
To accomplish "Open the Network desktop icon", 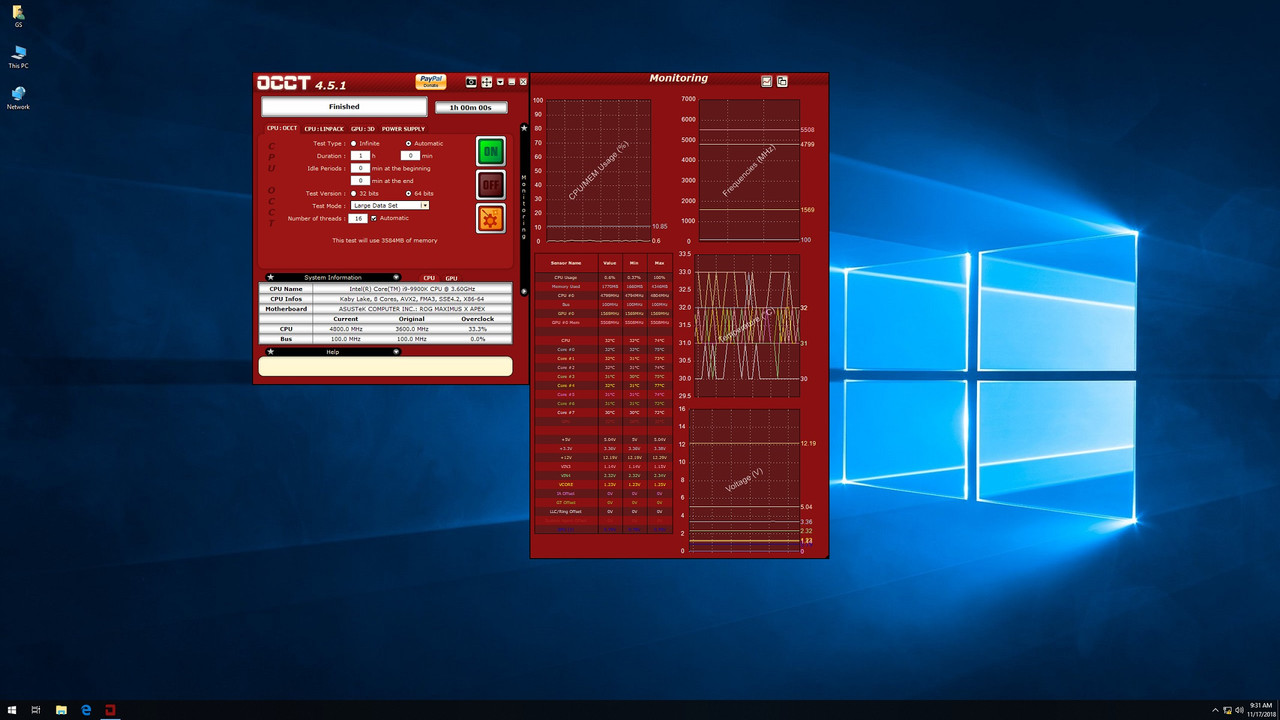I will (x=18, y=98).
